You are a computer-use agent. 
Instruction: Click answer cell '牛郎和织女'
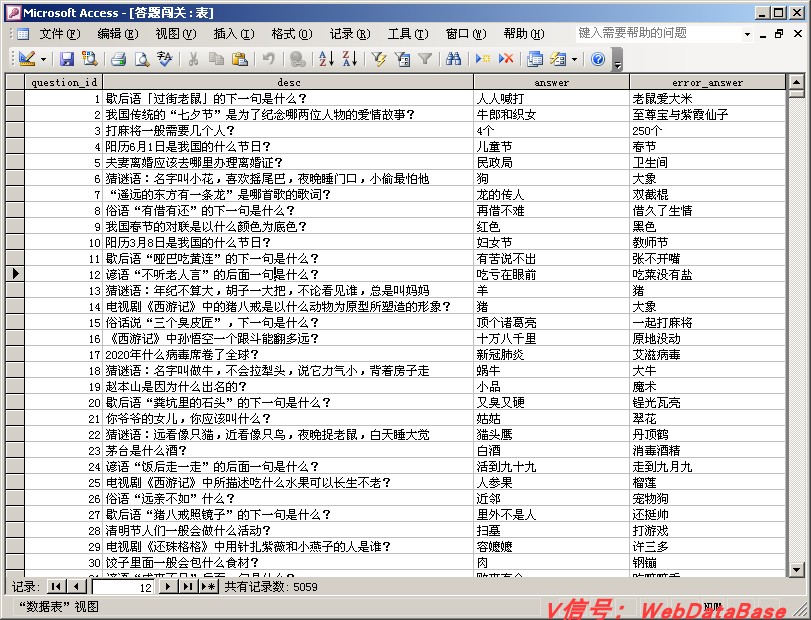click(551, 114)
